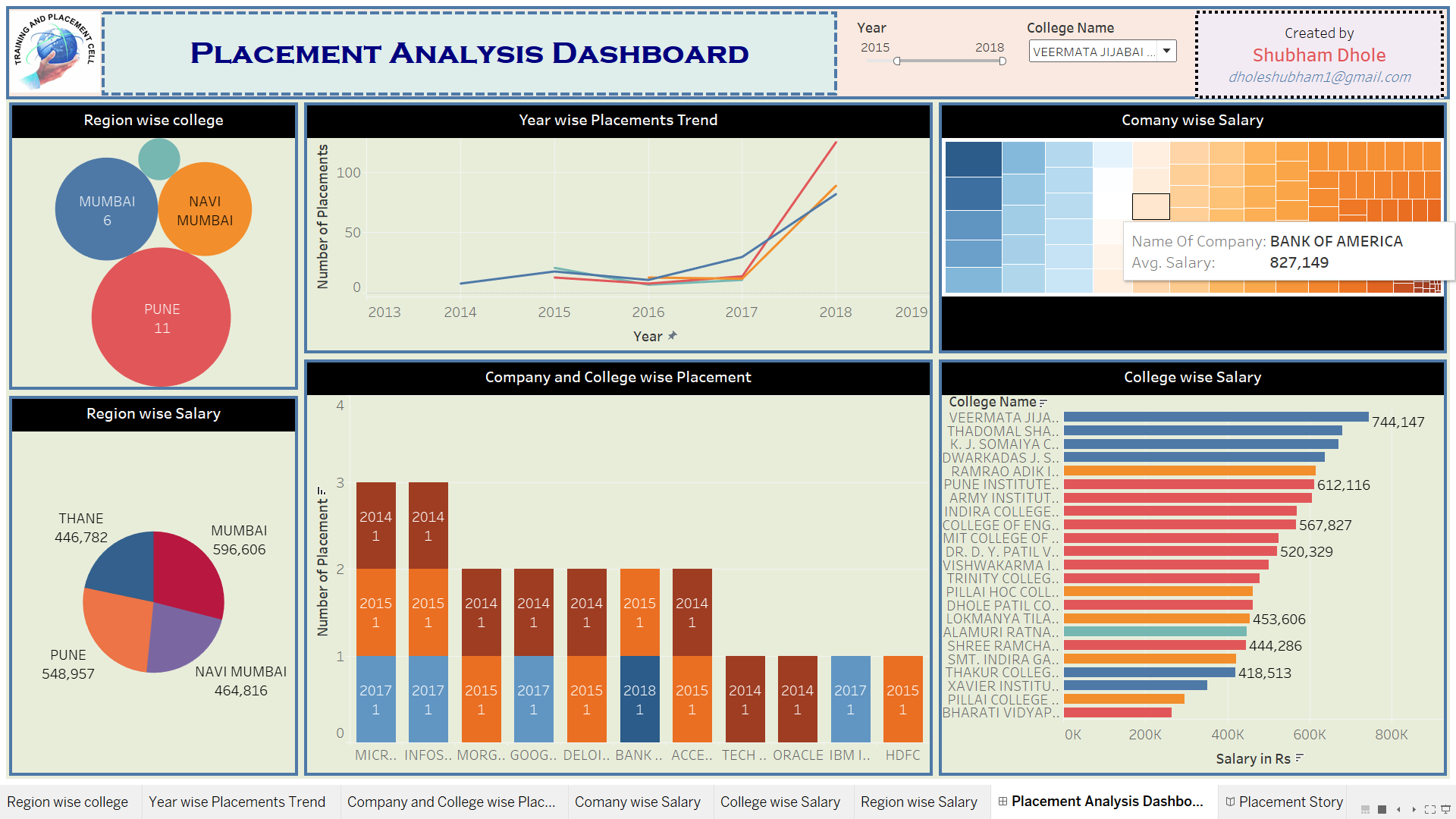Click the enter full screen icon bottom right

[x=1430, y=810]
